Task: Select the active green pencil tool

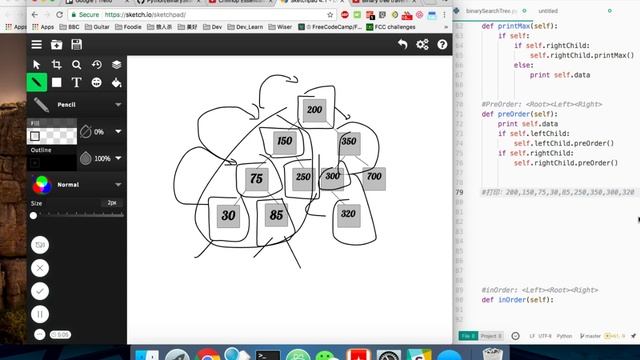Action: (37, 82)
